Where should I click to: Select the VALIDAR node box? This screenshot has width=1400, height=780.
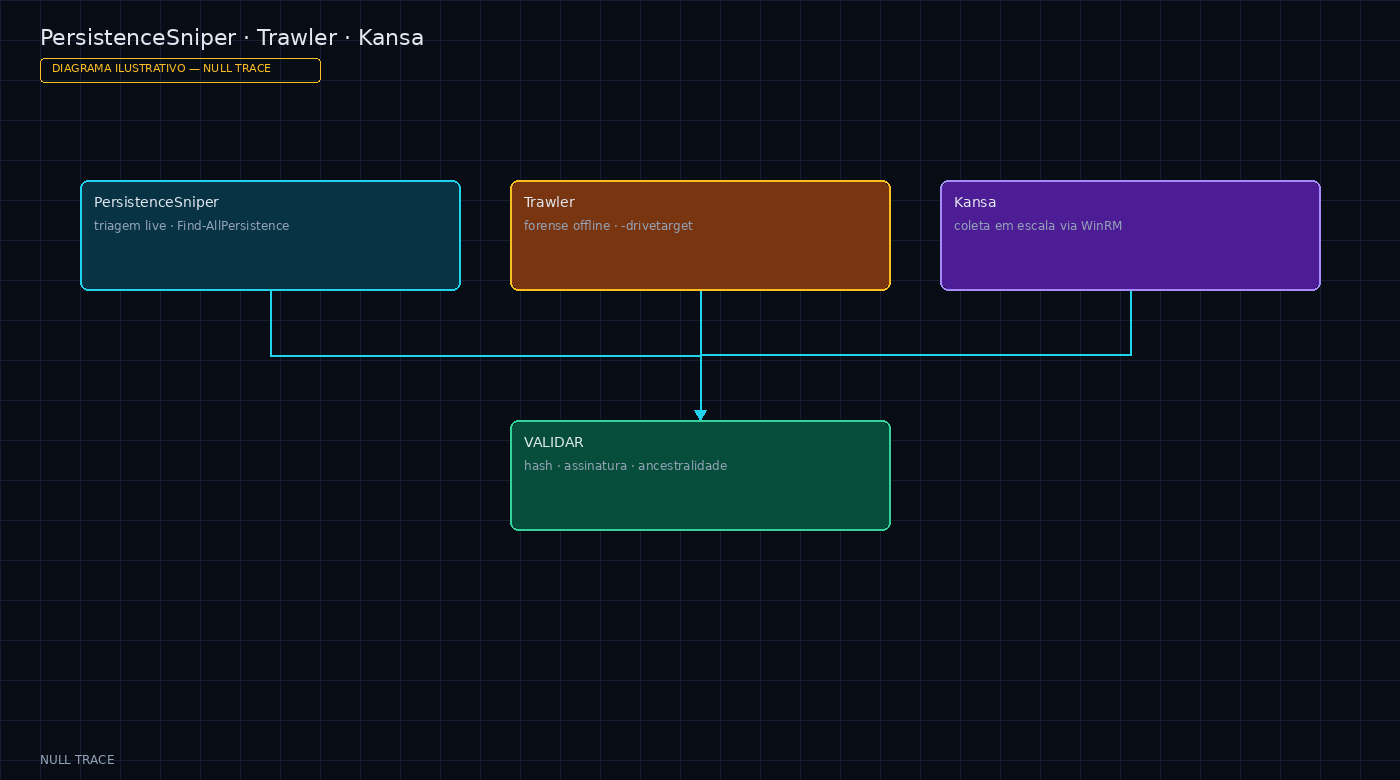point(700,476)
